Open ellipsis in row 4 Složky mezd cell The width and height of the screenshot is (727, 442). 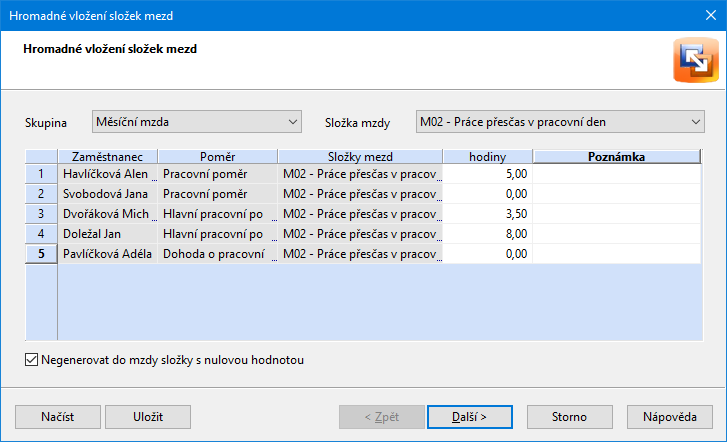pos(439,240)
